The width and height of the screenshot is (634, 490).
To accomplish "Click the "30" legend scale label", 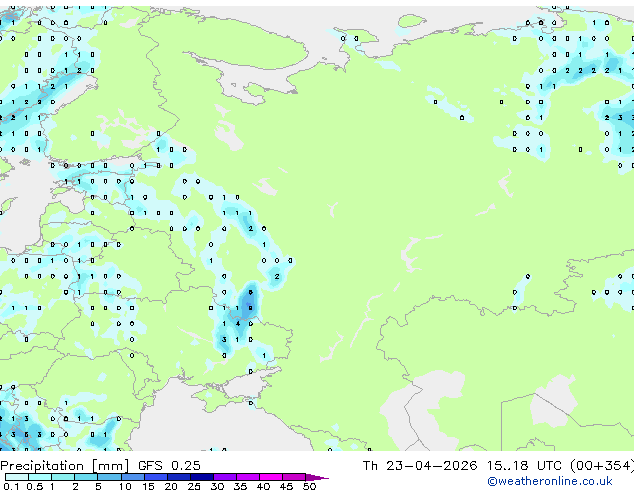I will (217, 486).
